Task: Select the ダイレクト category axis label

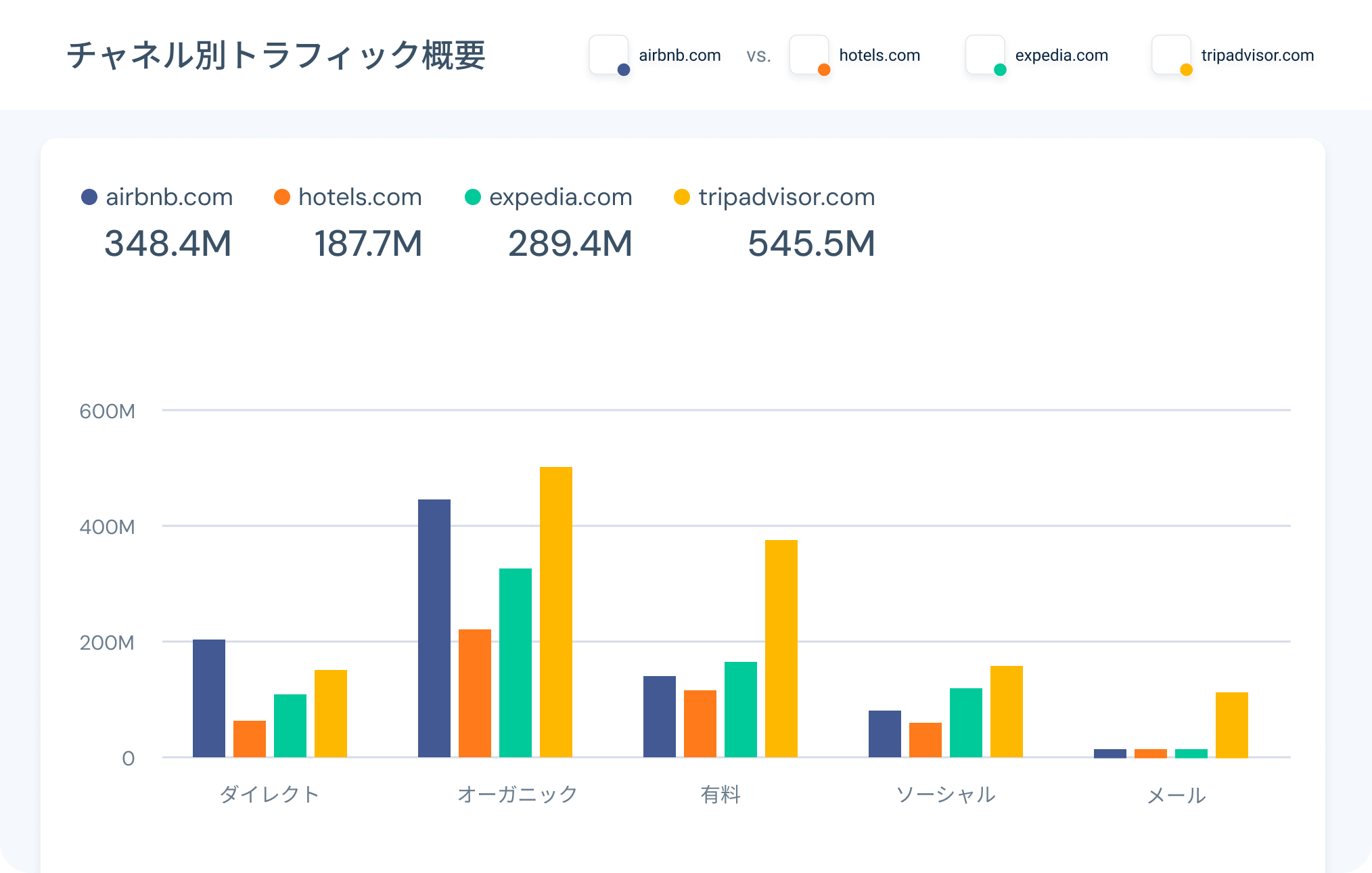Action: coord(269,794)
